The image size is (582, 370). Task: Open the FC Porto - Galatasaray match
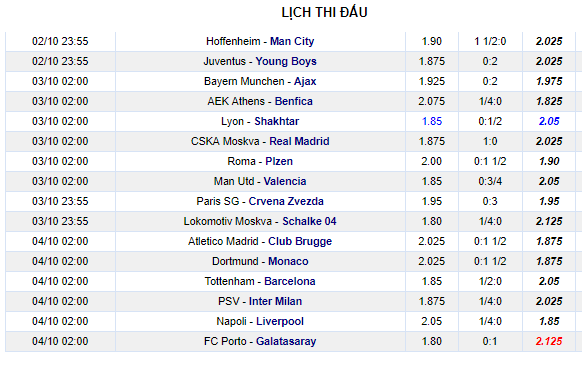(x=260, y=342)
